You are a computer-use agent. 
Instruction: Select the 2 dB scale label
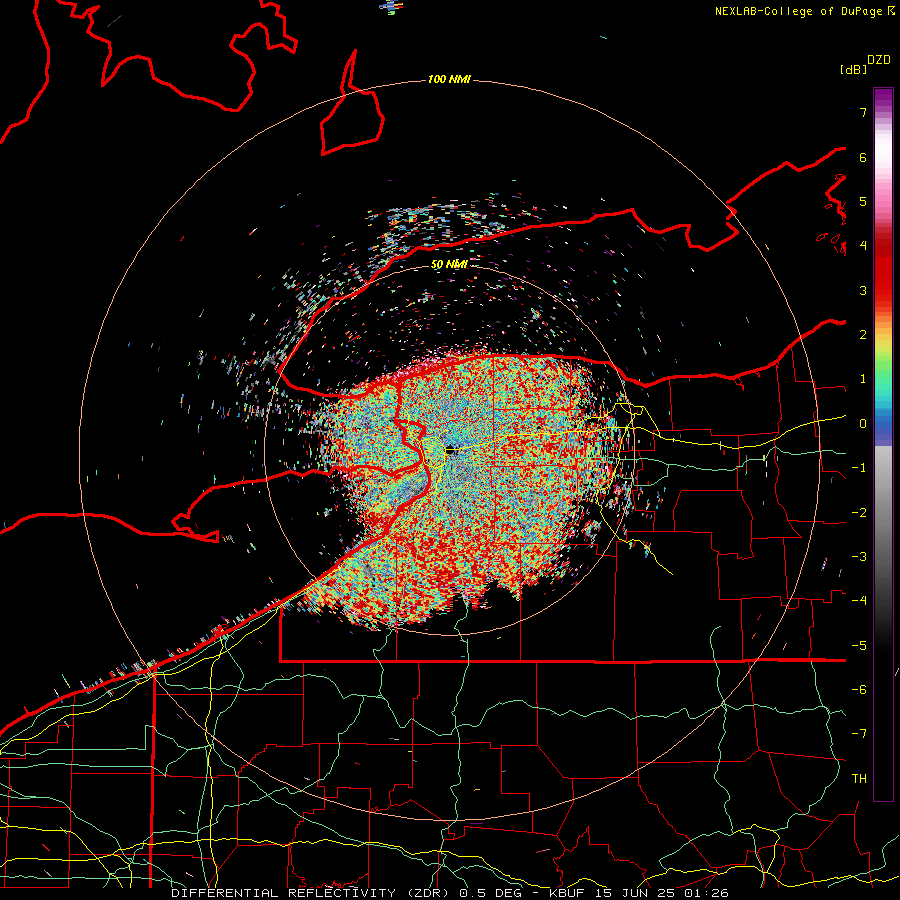click(x=863, y=335)
